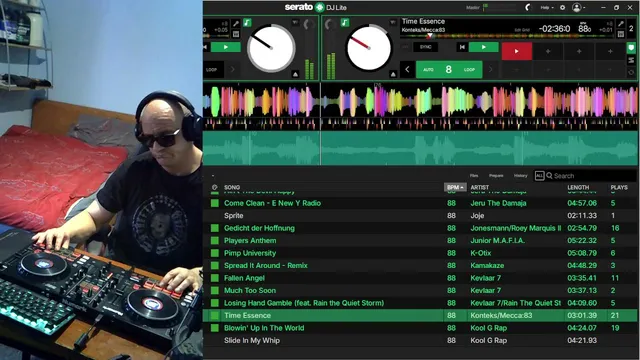Click the 88 BPM display on right deck
This screenshot has width=640, height=360.
pyautogui.click(x=584, y=28)
